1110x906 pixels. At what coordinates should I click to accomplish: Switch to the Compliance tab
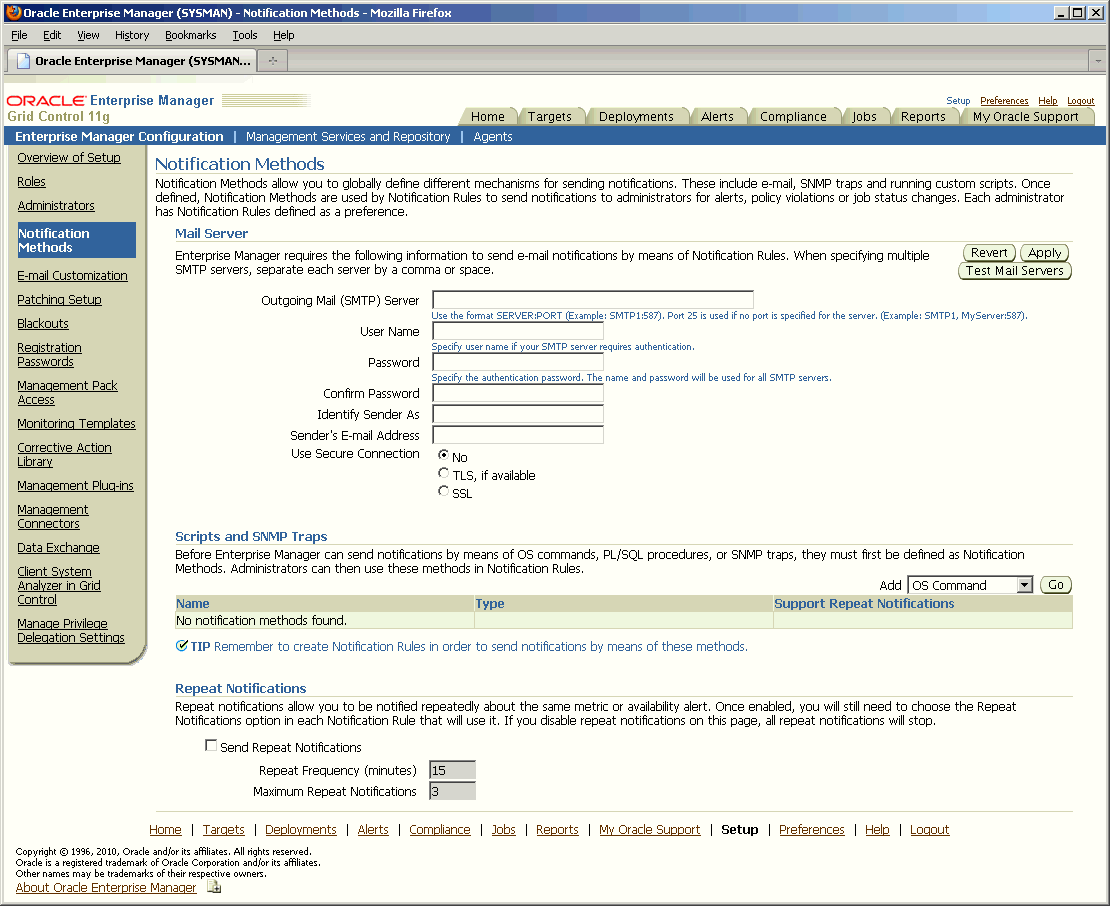pos(793,117)
